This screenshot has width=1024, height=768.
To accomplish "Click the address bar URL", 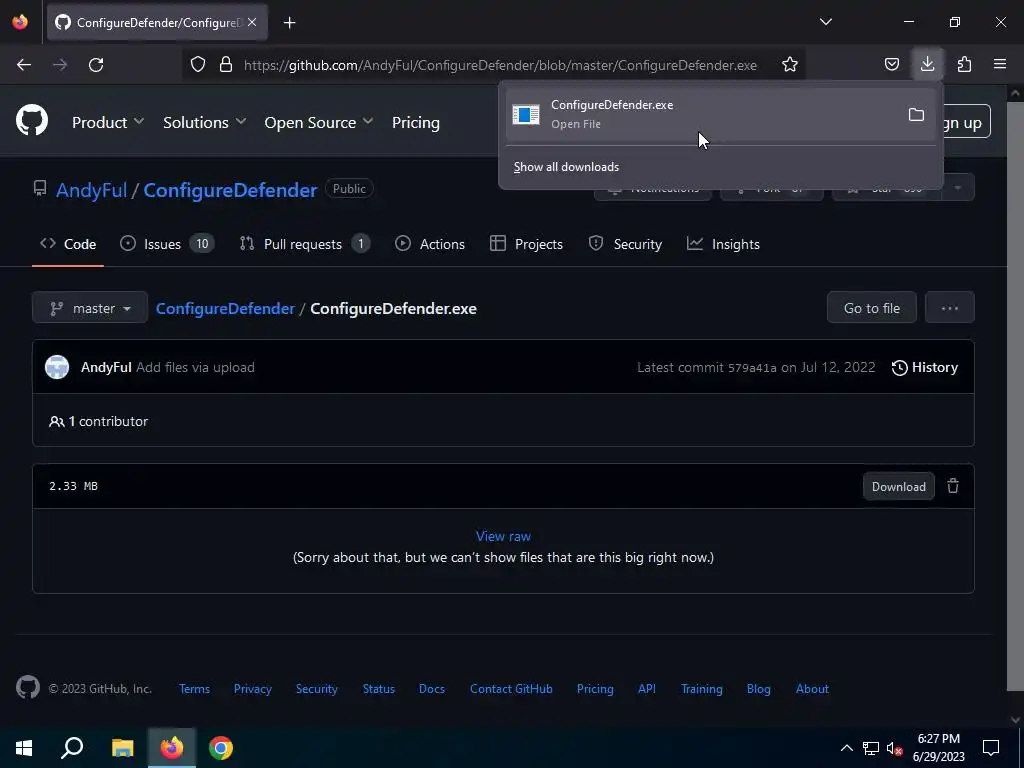I will pos(500,65).
